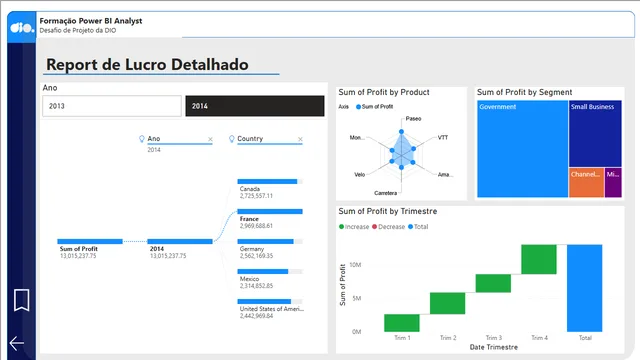Viewport: 640px width, 360px height.
Task: Remove the Country level with its X
Action: (300, 139)
